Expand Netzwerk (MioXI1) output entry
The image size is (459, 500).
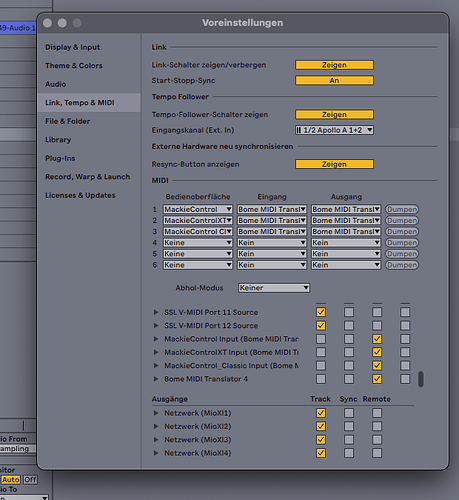[155, 413]
